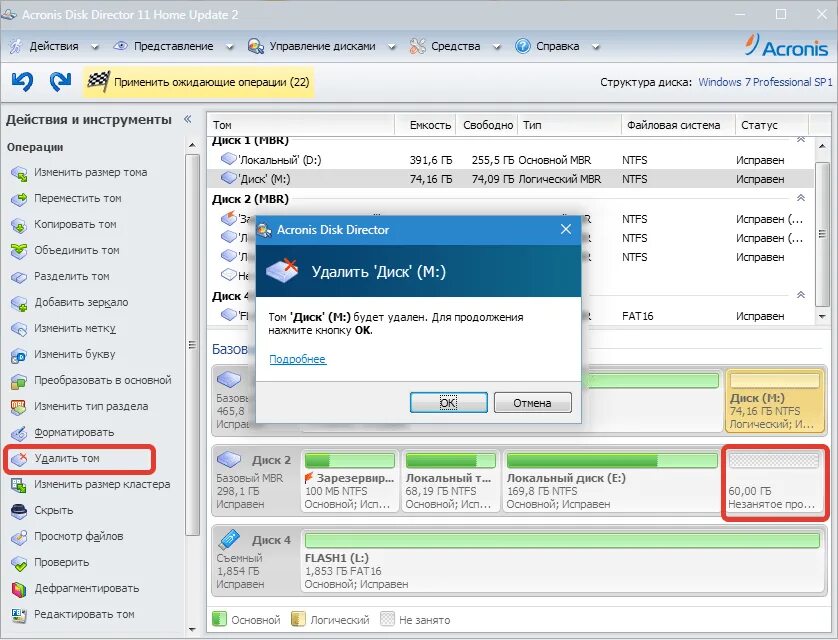Click the Удалить том icon
The width and height of the screenshot is (838, 640).
[19, 459]
